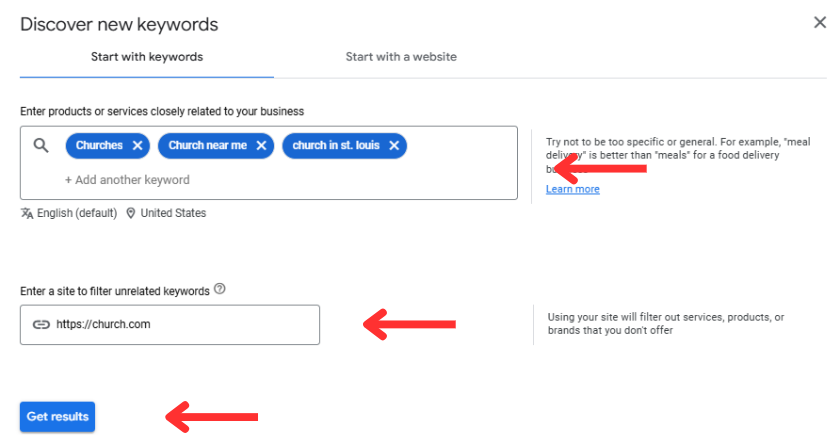The height and width of the screenshot is (439, 840).
Task: Select the church in st. louis chip text
Action: pos(336,146)
